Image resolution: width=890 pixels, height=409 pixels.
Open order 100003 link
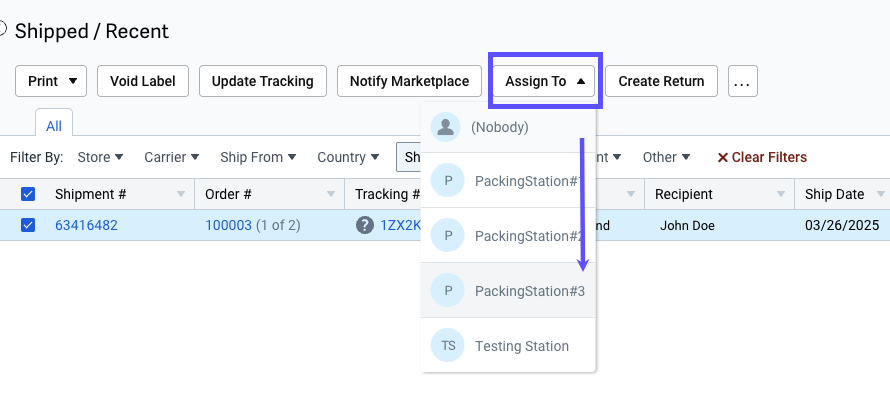[x=228, y=225]
